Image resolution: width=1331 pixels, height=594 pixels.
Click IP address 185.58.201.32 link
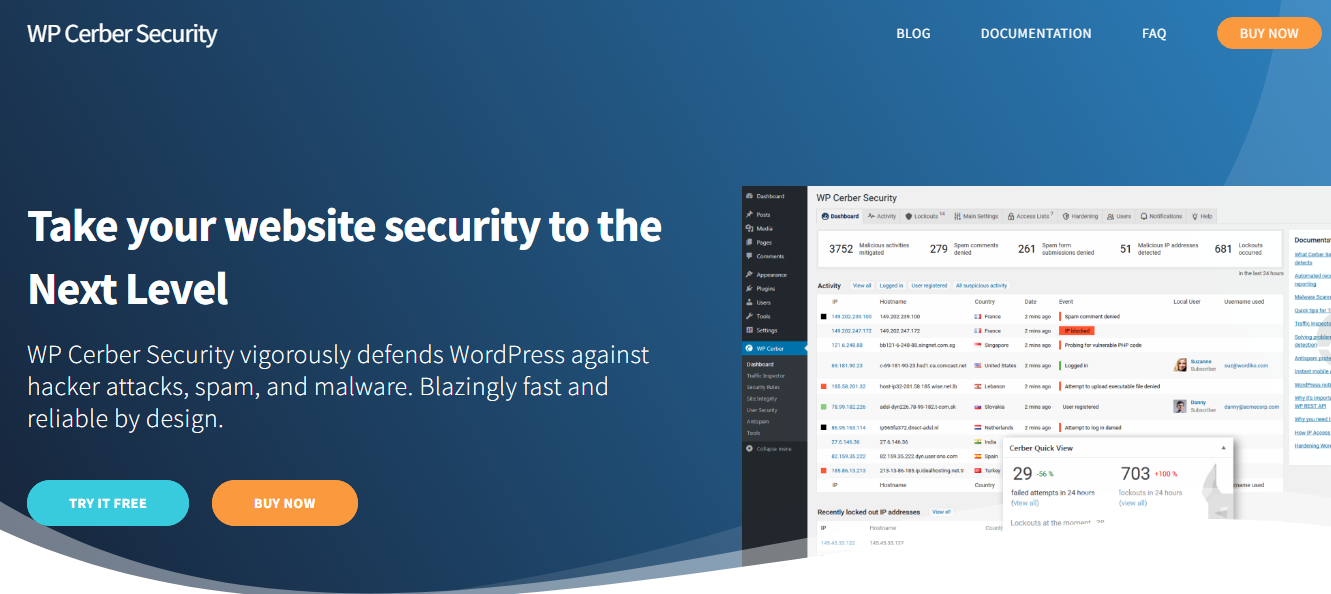(x=849, y=386)
